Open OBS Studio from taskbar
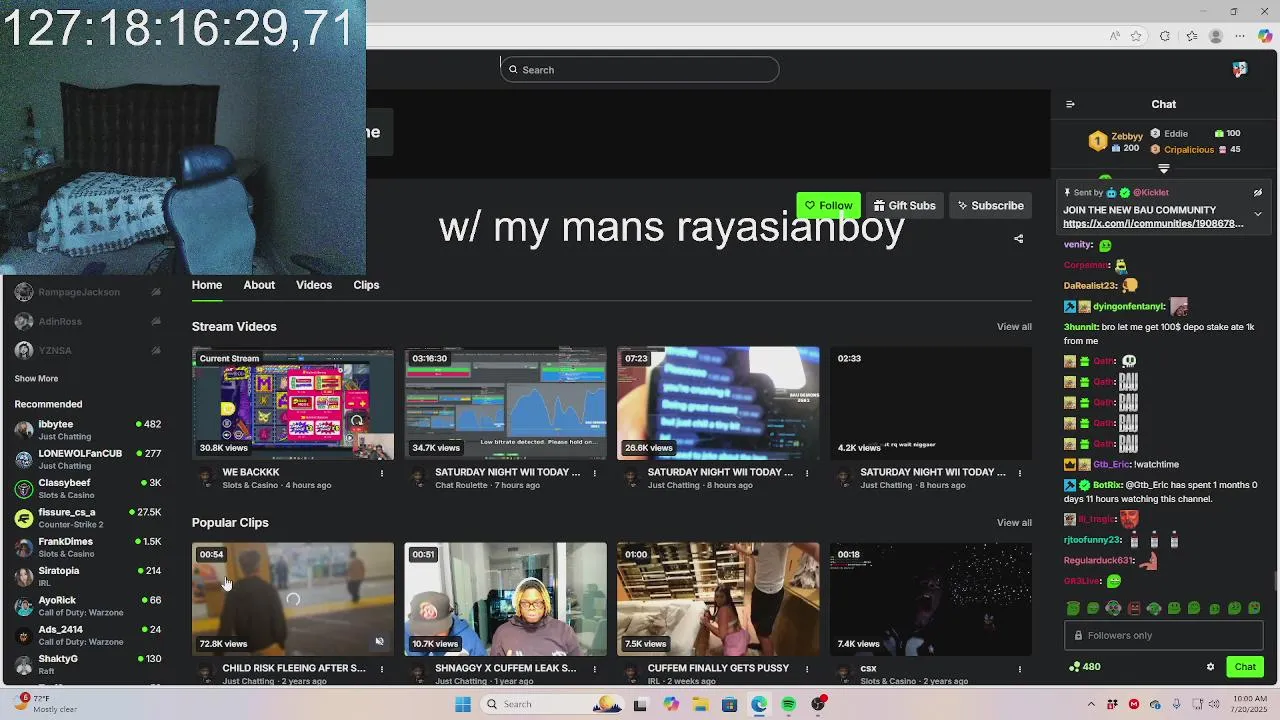 pos(818,704)
